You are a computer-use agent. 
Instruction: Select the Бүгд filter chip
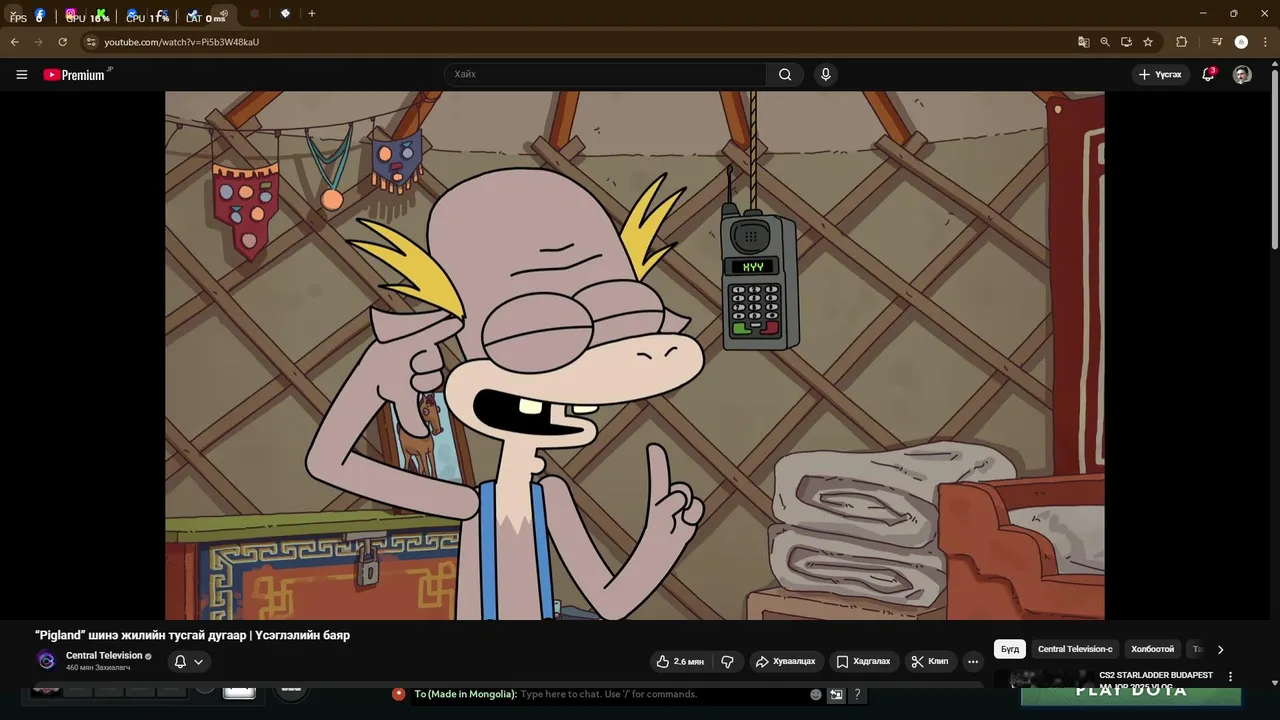1010,649
